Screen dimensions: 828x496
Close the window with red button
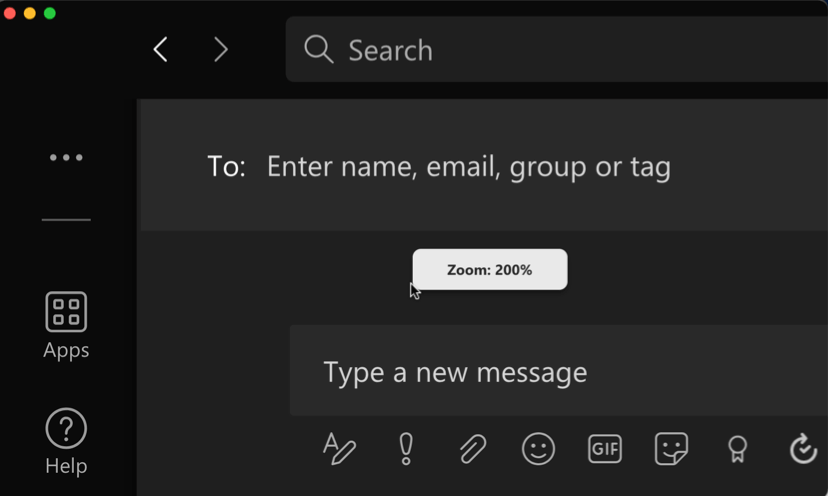coord(10,13)
